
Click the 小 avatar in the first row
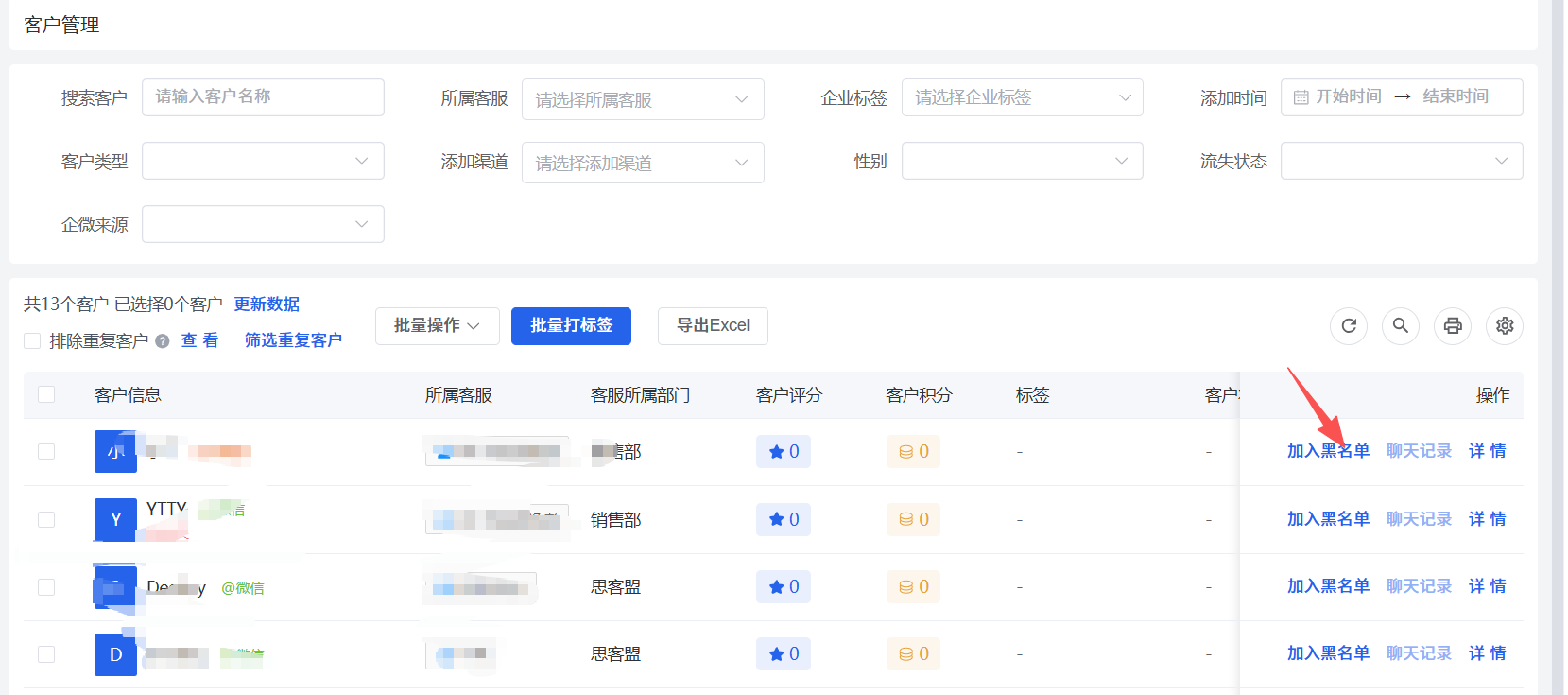pos(115,451)
